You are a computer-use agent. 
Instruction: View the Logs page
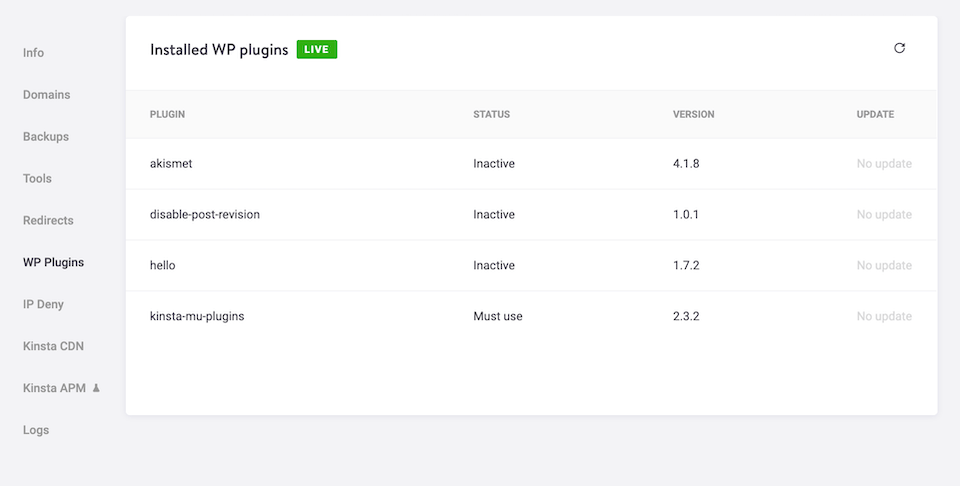tap(36, 431)
